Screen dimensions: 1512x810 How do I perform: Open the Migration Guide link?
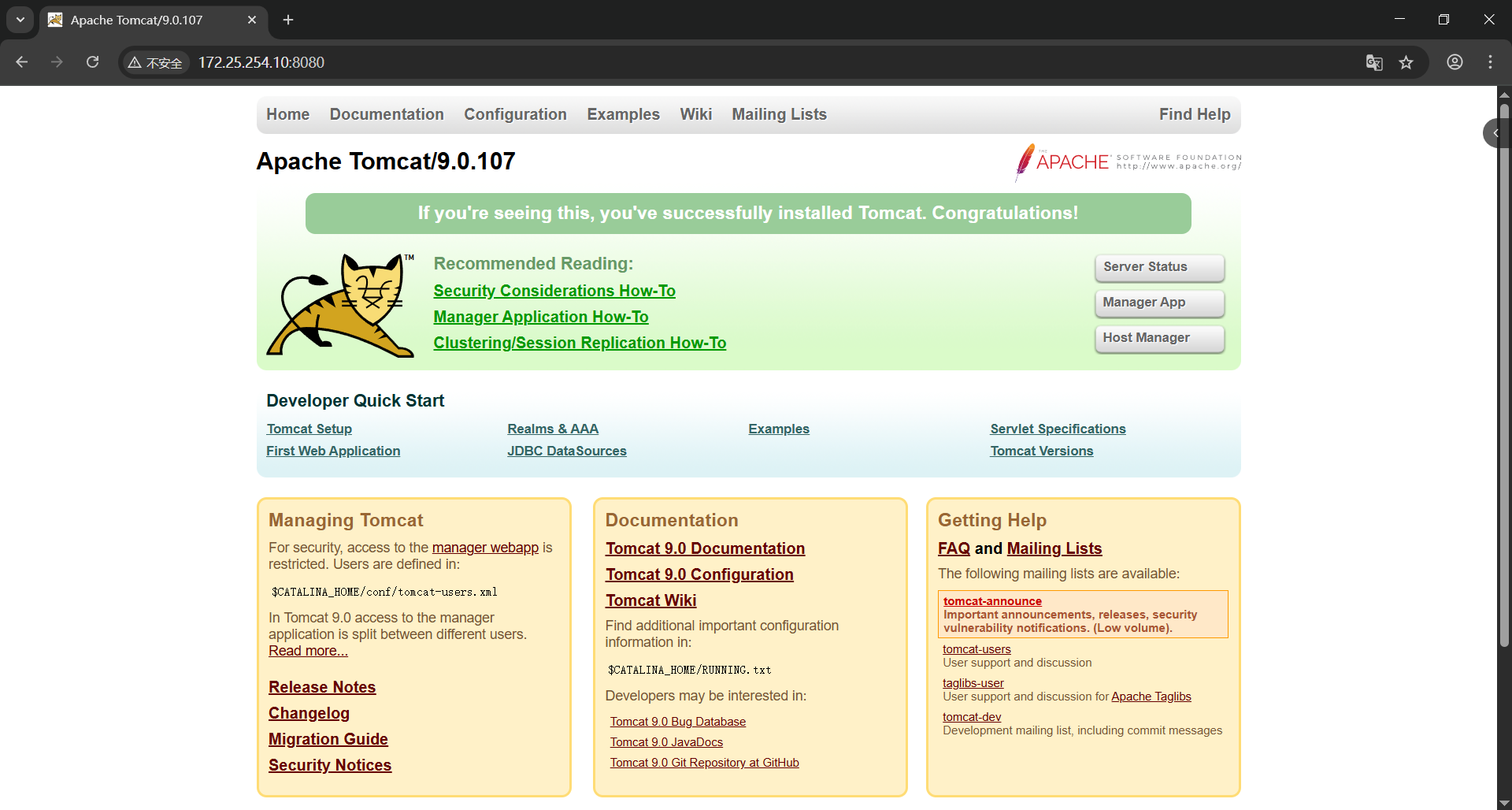[328, 739]
